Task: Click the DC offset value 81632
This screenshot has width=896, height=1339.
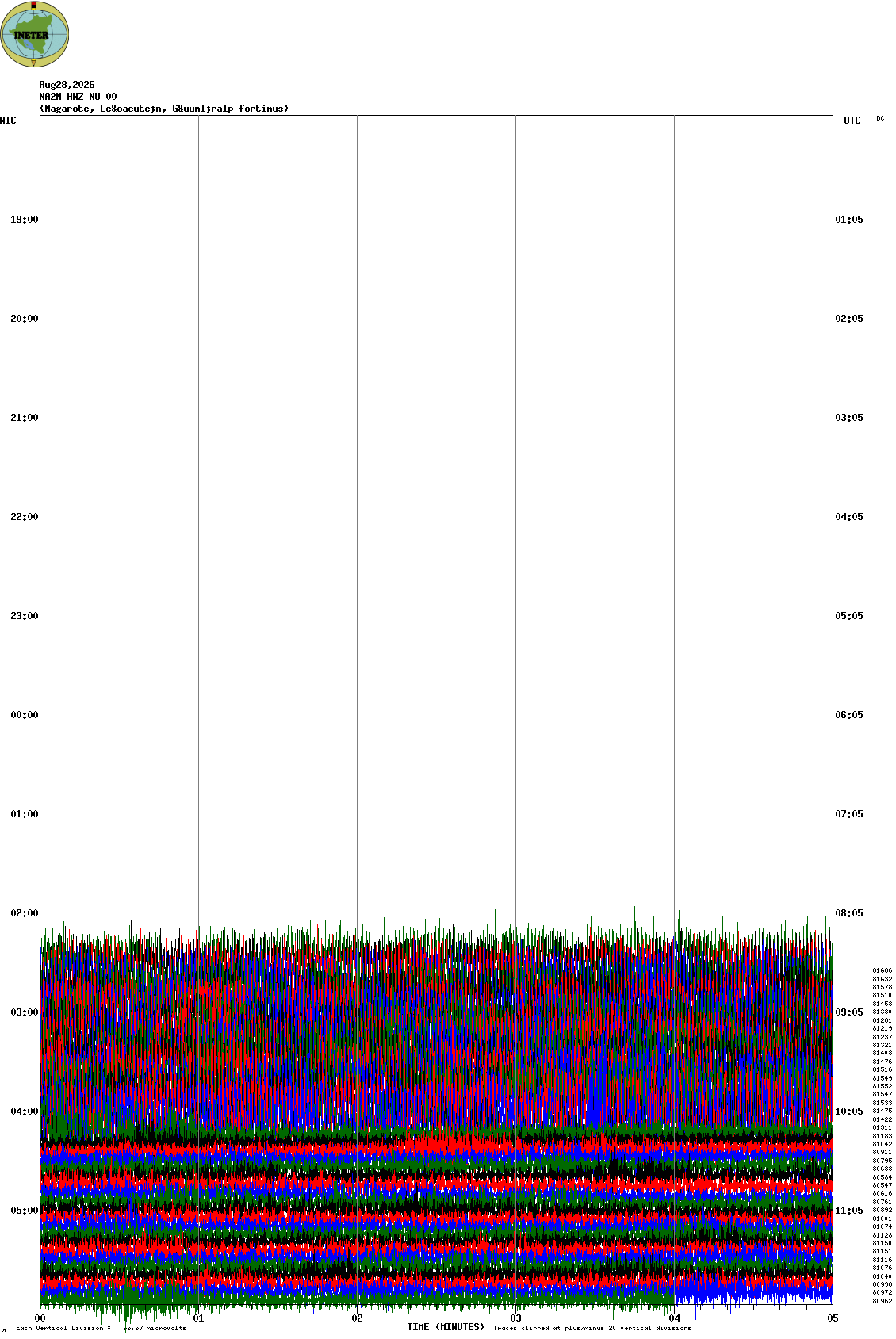Action: 883,979
